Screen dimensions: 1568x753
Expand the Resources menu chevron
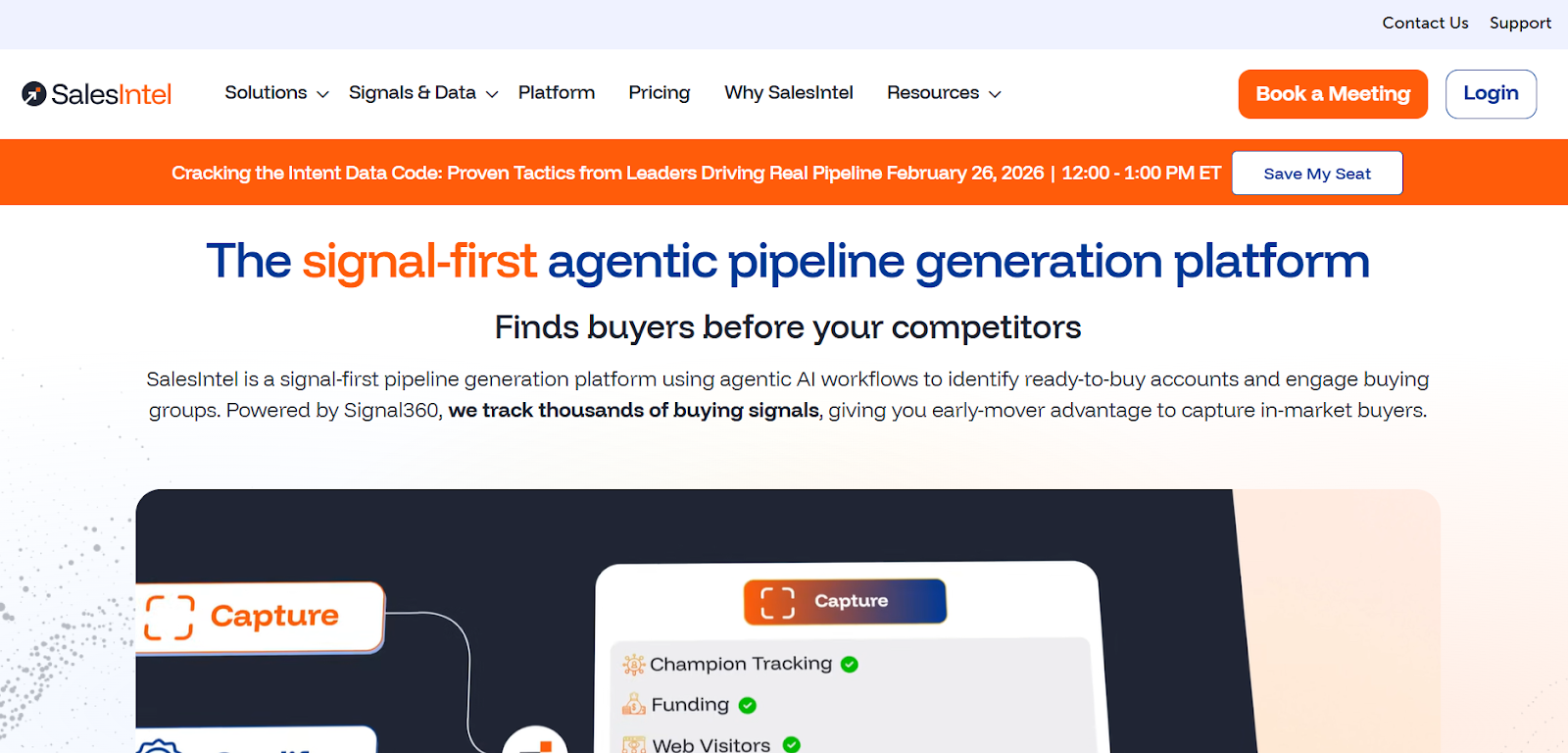tap(995, 94)
